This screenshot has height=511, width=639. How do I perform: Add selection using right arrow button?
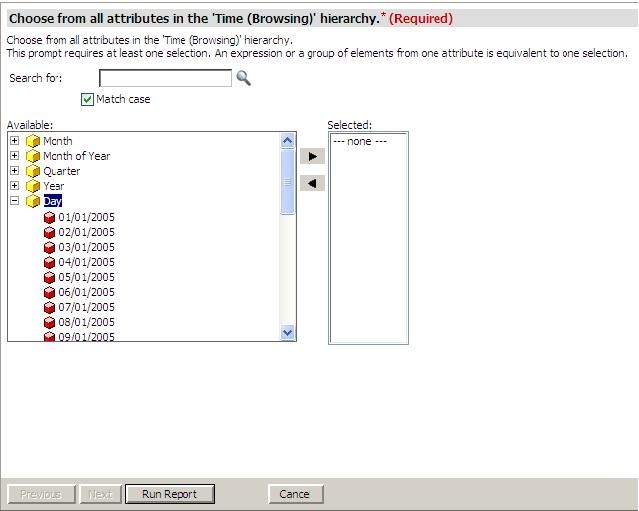(x=312, y=157)
